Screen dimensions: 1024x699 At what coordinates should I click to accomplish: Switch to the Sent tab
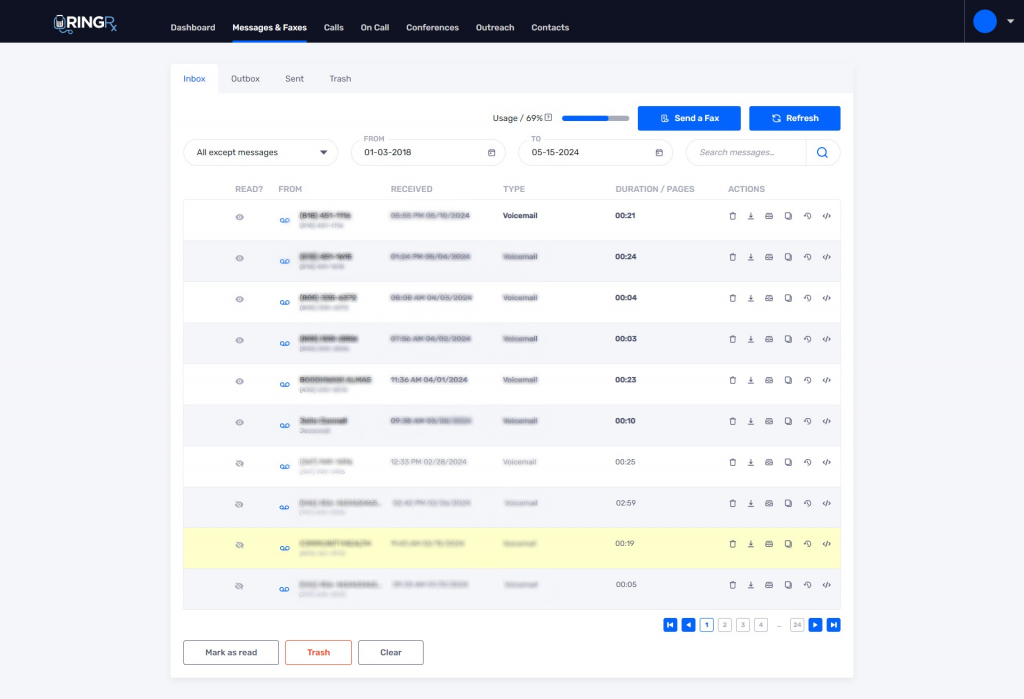click(294, 78)
